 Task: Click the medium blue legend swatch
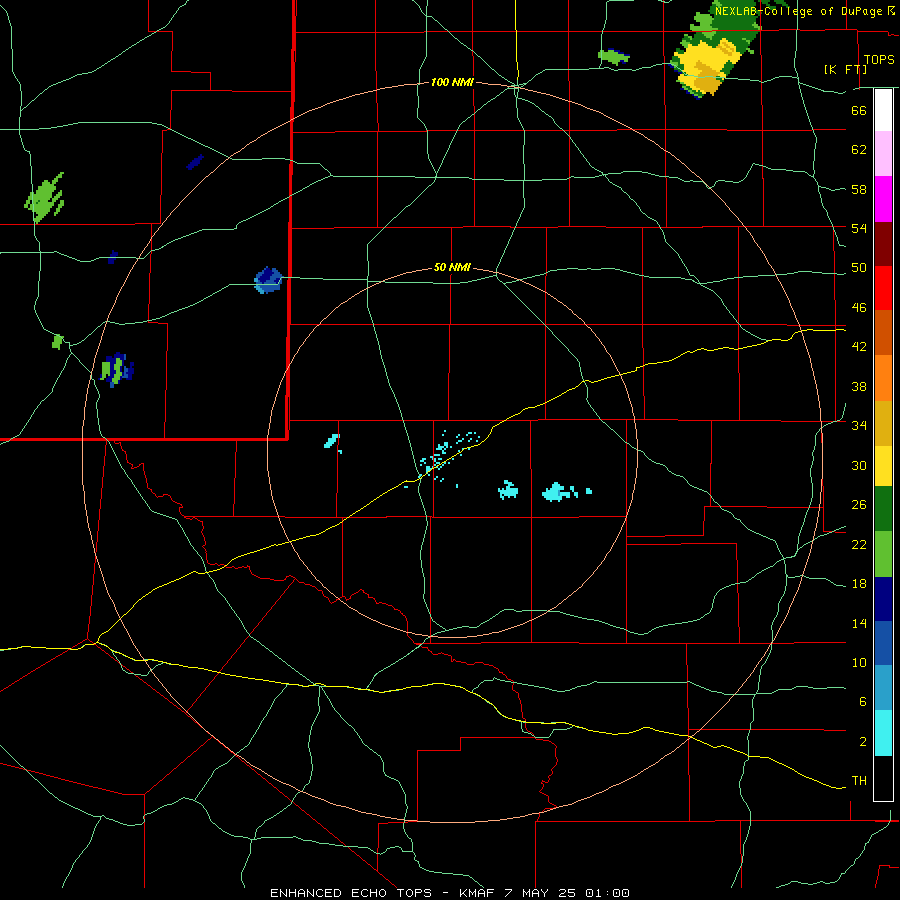click(x=883, y=643)
